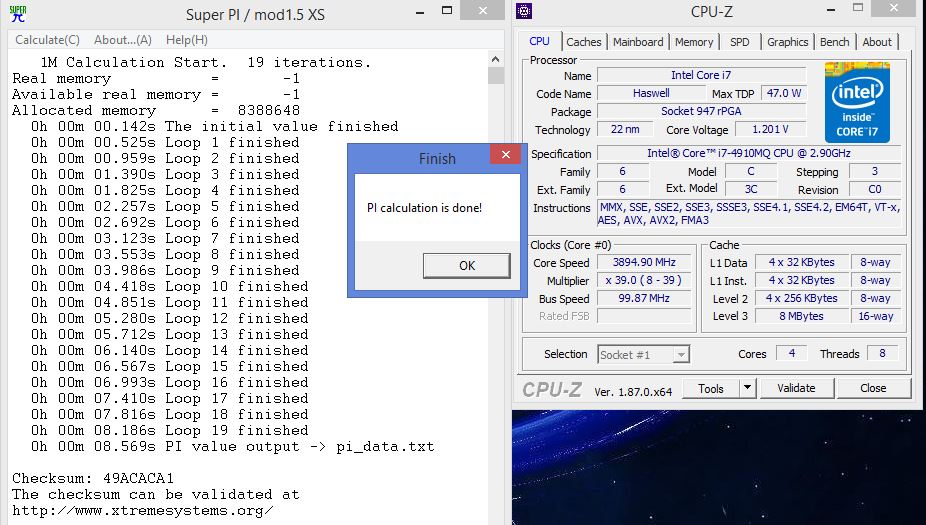Image resolution: width=926 pixels, height=525 pixels.
Task: Click the Allocated memory 8388648 line
Action: pos(156,110)
